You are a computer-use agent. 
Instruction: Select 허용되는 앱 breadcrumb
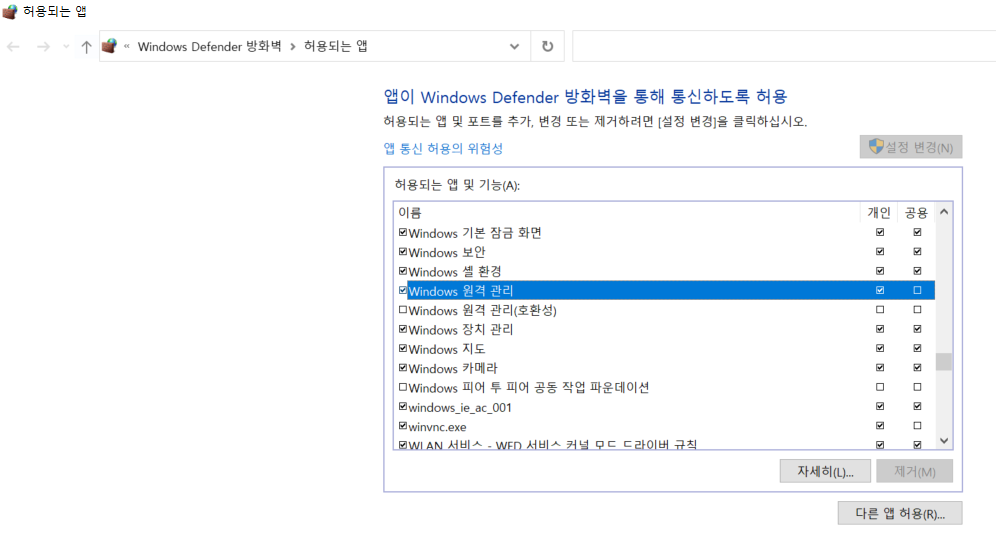click(x=335, y=46)
